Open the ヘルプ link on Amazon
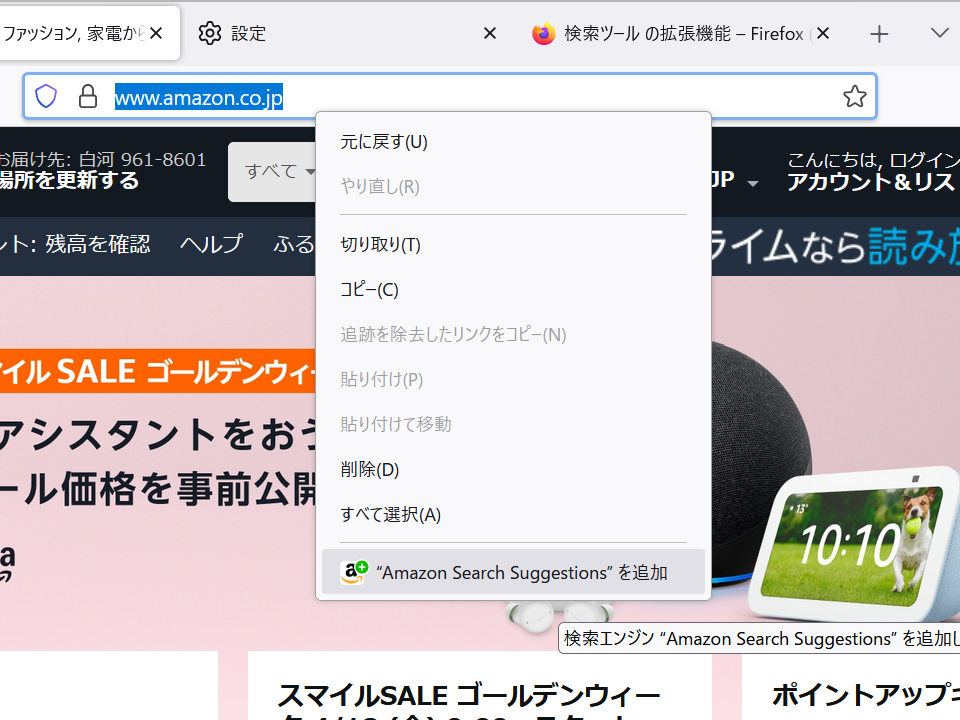Viewport: 960px width, 720px height. 211,243
